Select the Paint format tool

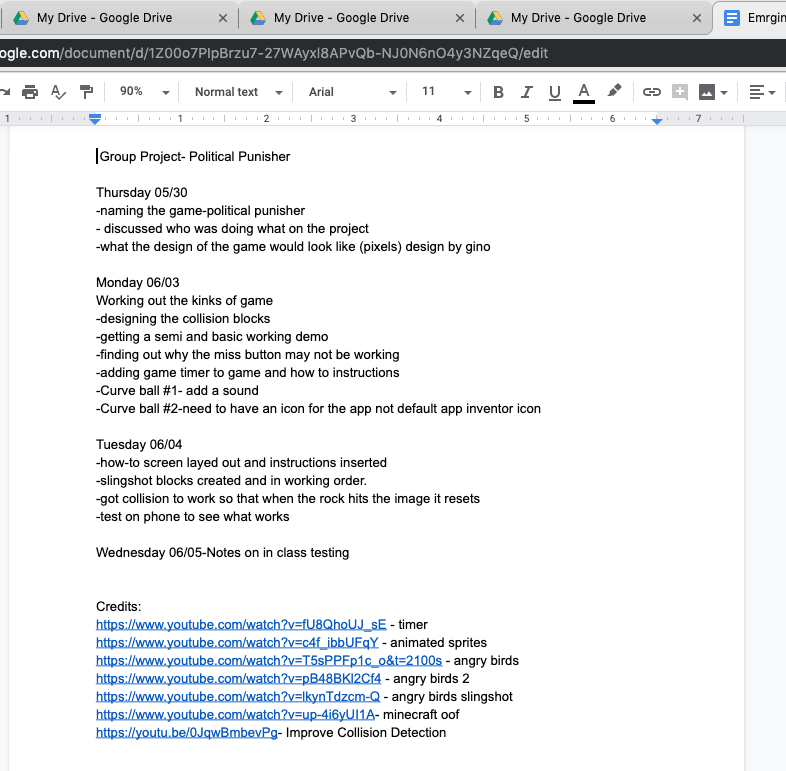[x=86, y=92]
